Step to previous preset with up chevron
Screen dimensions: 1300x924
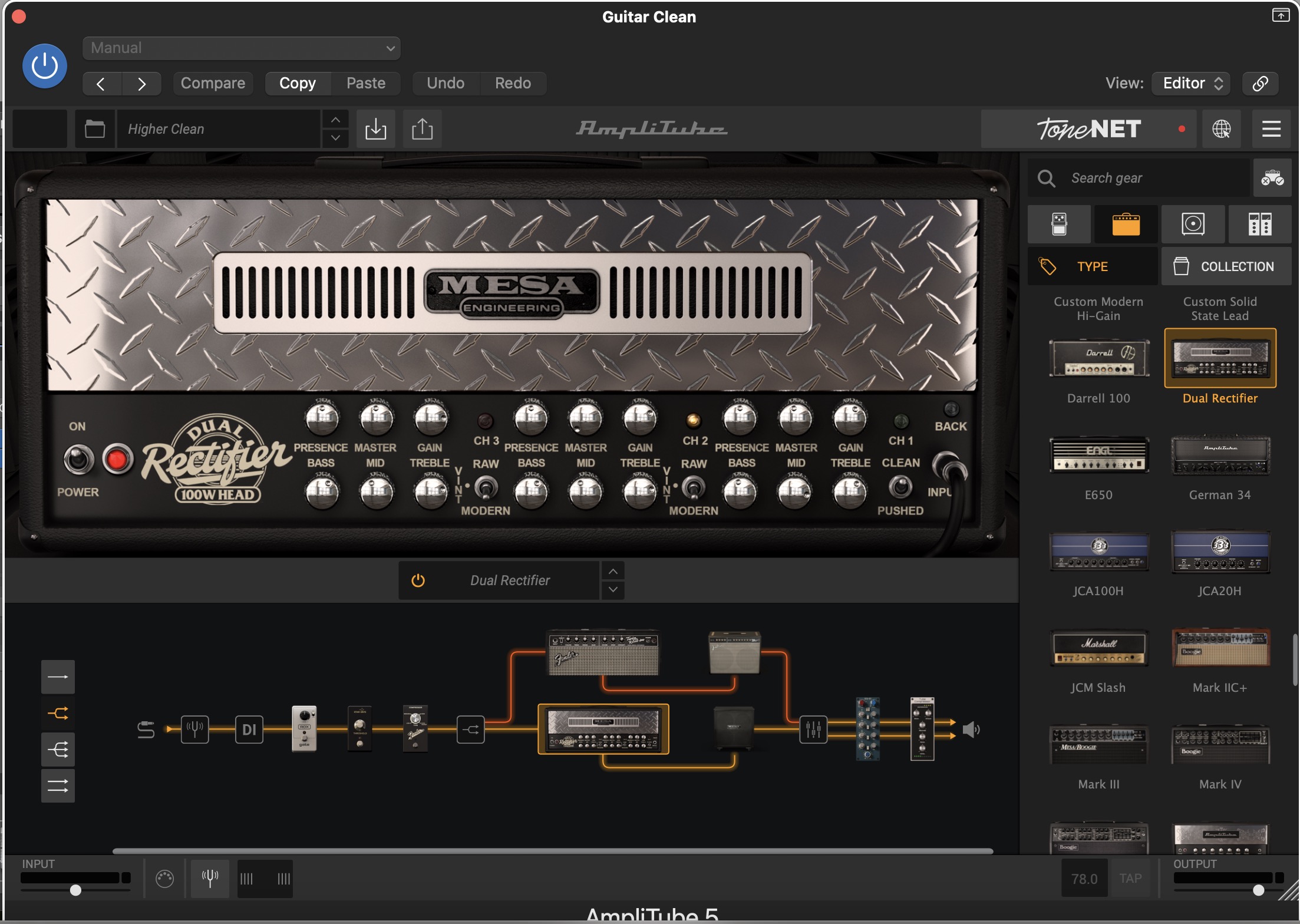click(x=335, y=120)
